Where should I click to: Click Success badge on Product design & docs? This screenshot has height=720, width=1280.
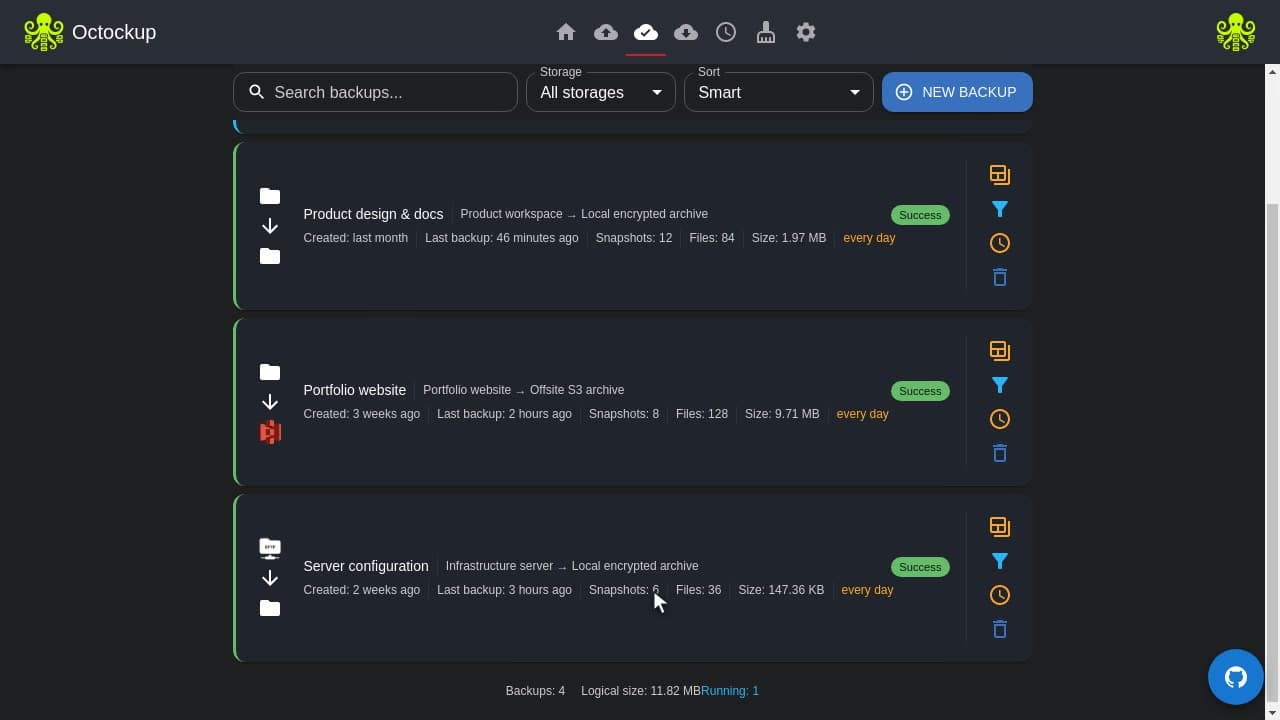(920, 215)
